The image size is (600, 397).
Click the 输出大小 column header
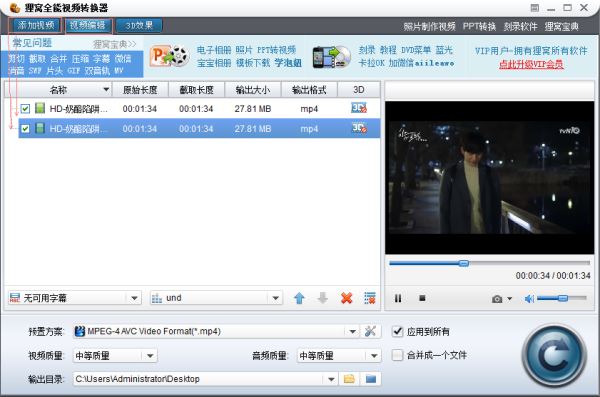[253, 90]
